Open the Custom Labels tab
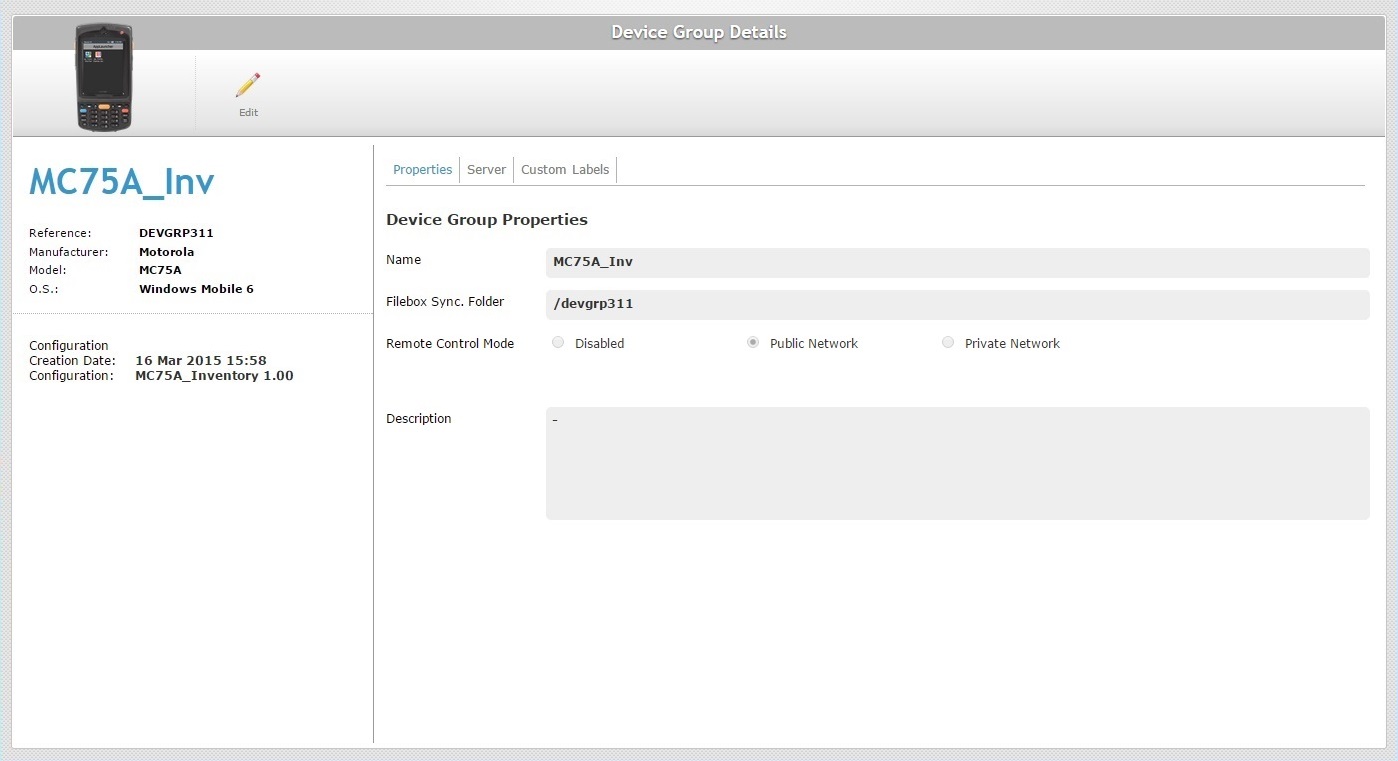This screenshot has width=1398, height=761. pyautogui.click(x=565, y=170)
